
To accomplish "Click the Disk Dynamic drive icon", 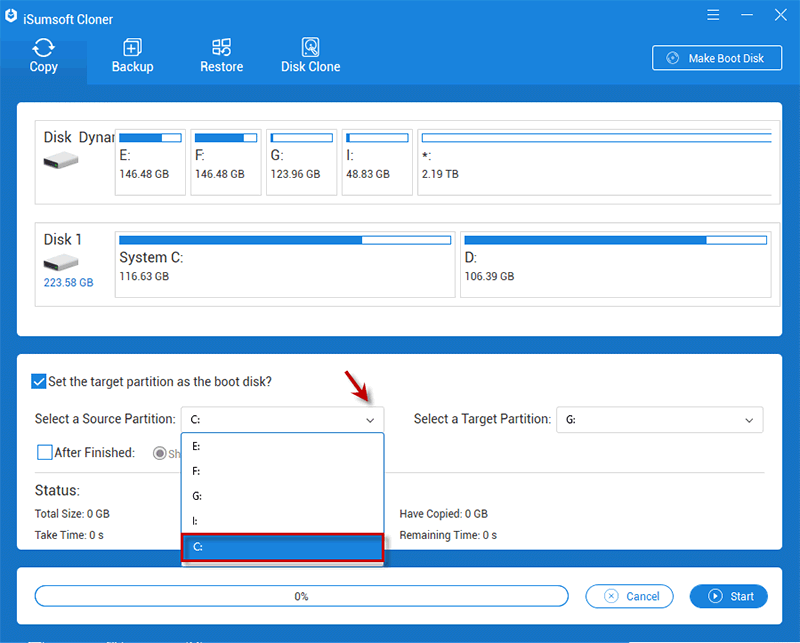I will pyautogui.click(x=61, y=162).
